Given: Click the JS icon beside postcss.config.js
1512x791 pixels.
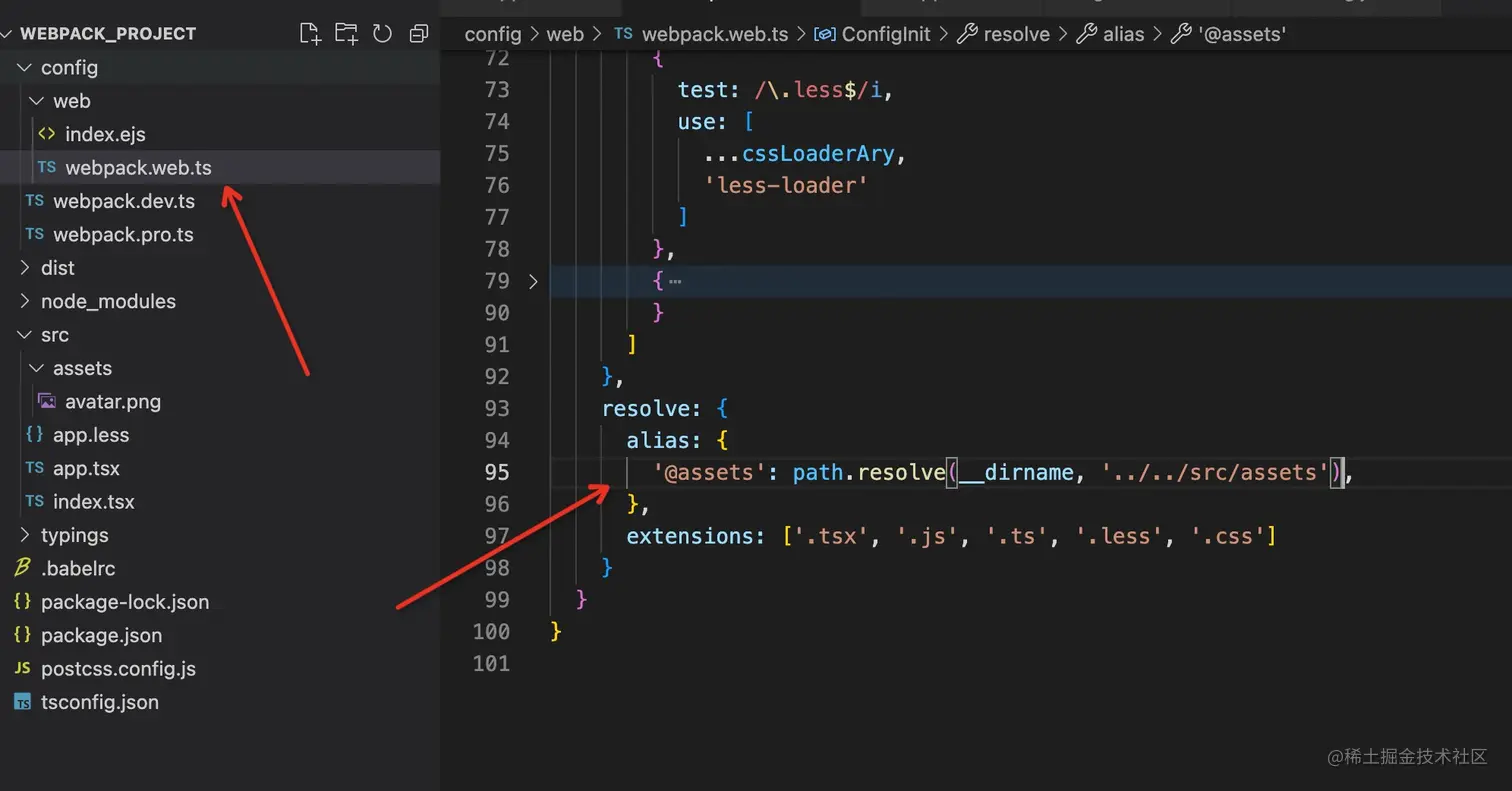Looking at the screenshot, I should coord(22,668).
